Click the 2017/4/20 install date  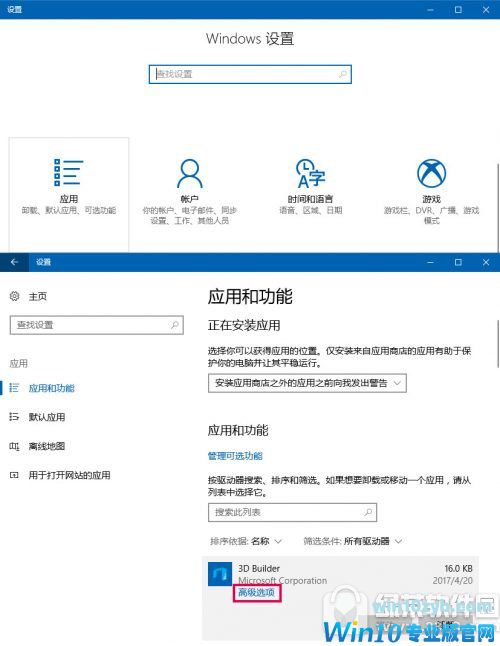pyautogui.click(x=453, y=580)
